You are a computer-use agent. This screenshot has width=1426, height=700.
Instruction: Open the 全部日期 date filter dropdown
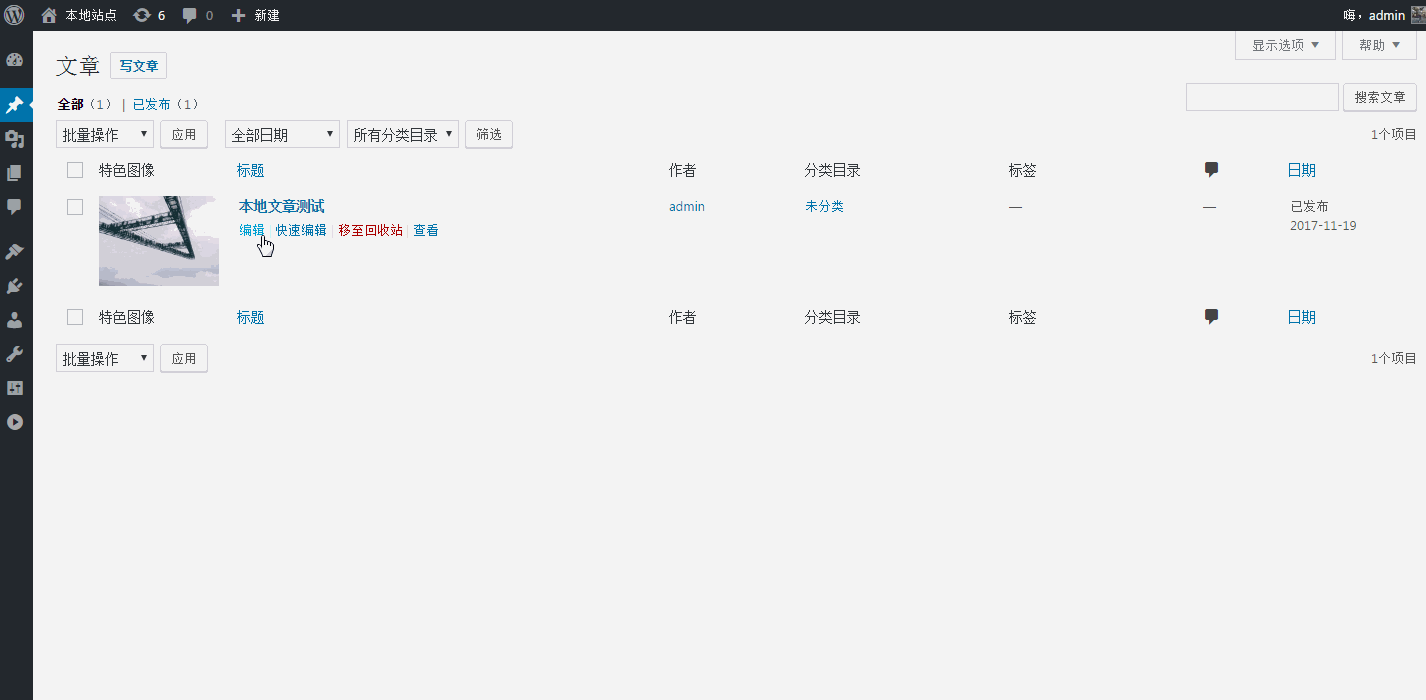pyautogui.click(x=282, y=133)
